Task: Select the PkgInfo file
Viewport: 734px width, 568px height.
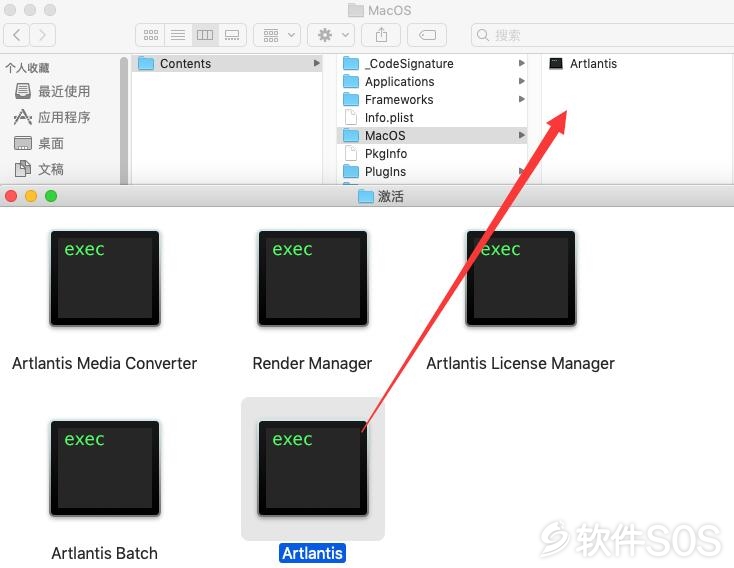Action: coord(432,154)
